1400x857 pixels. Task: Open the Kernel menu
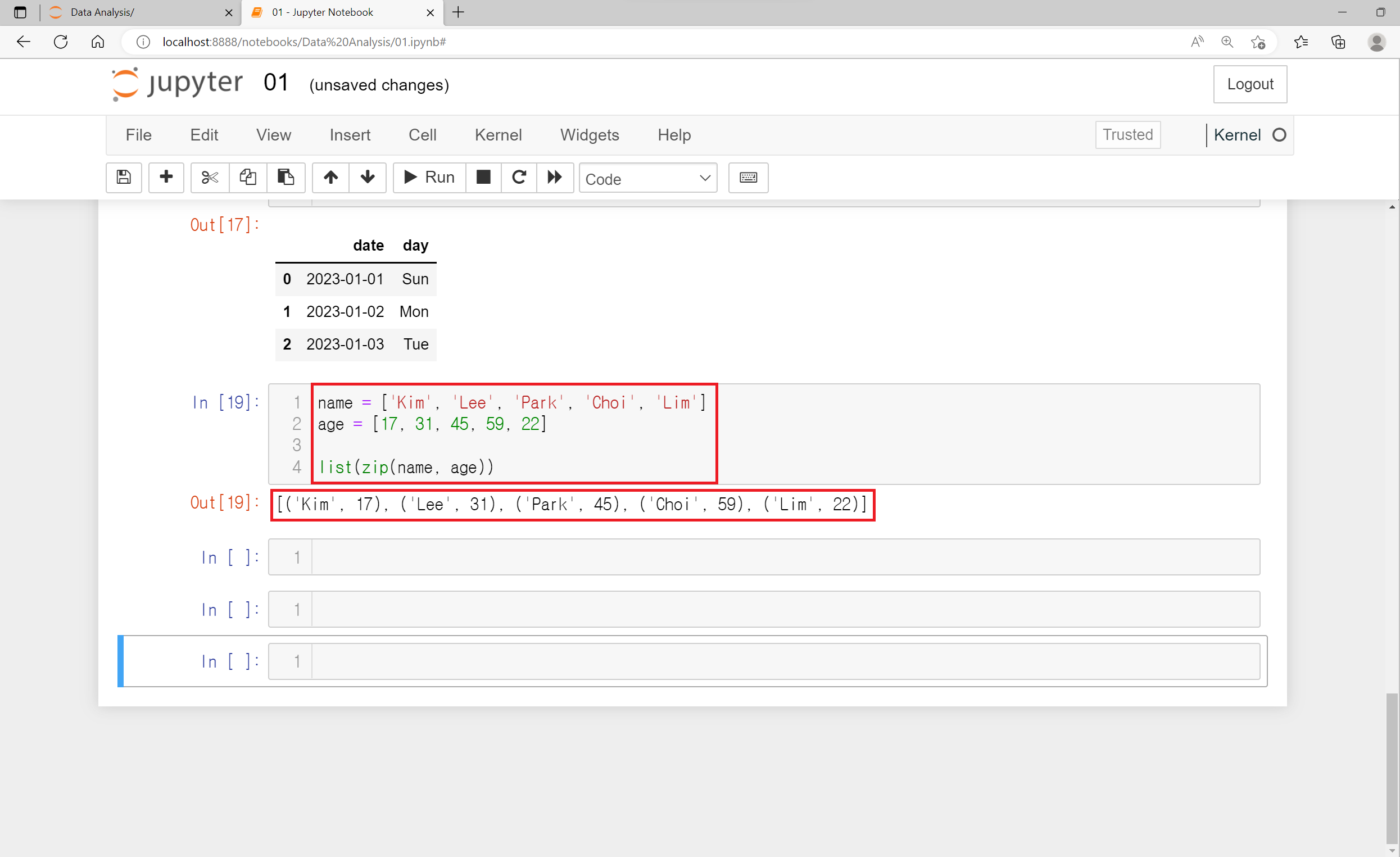(498, 135)
